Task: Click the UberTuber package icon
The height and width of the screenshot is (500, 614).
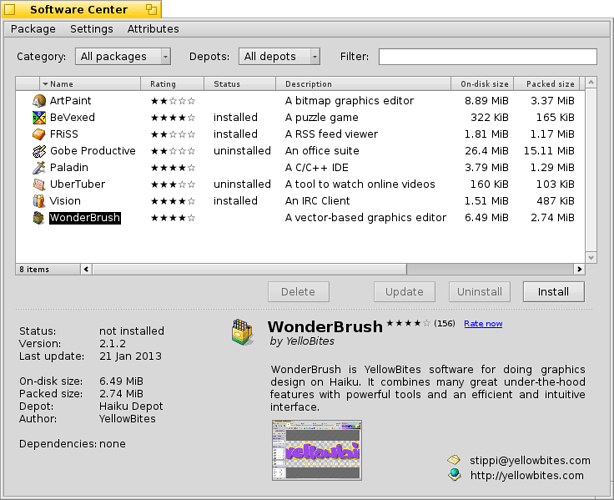Action: 39,184
